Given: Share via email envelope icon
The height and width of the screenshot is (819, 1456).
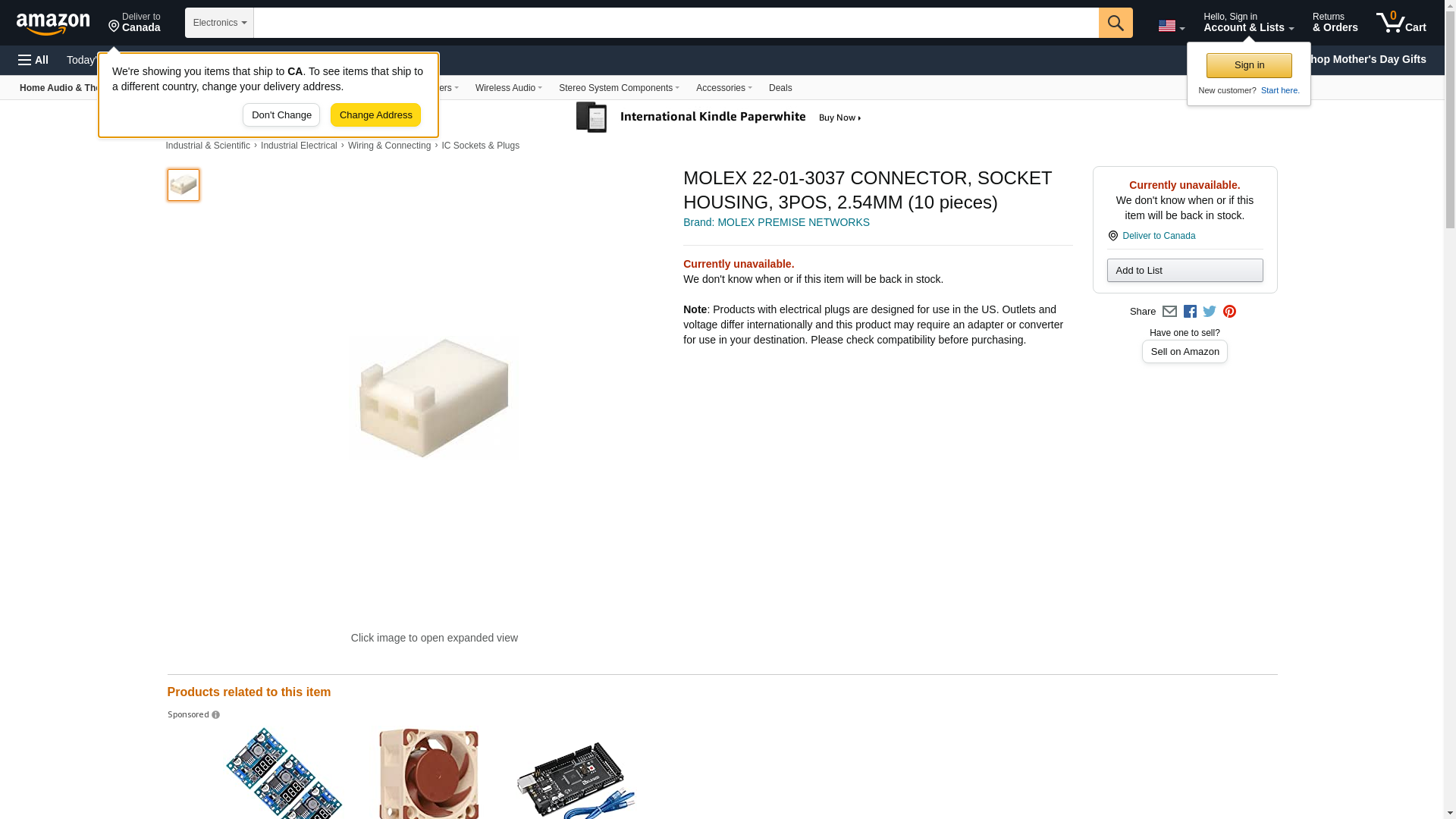Looking at the screenshot, I should (1169, 312).
